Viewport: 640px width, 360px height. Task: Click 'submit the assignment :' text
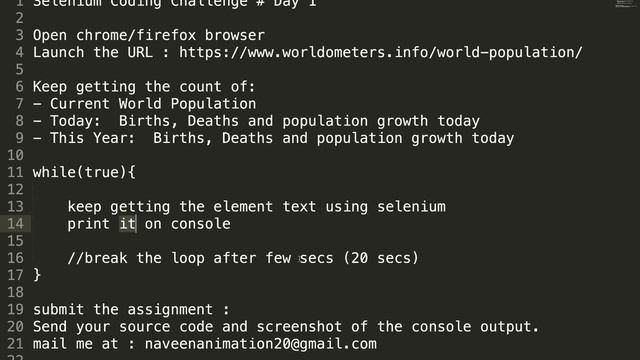click(131, 309)
